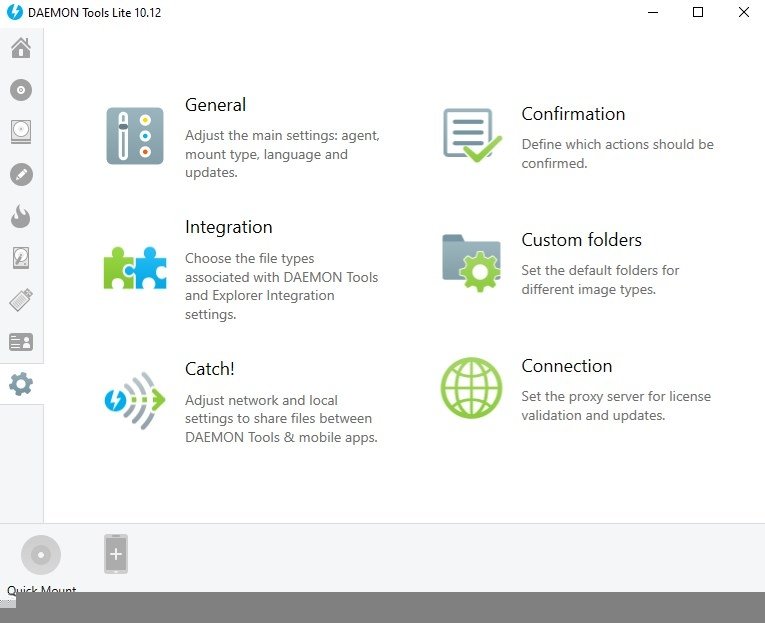Open the License card icon in sidebar
Image resolution: width=765 pixels, height=623 pixels.
coord(21,342)
